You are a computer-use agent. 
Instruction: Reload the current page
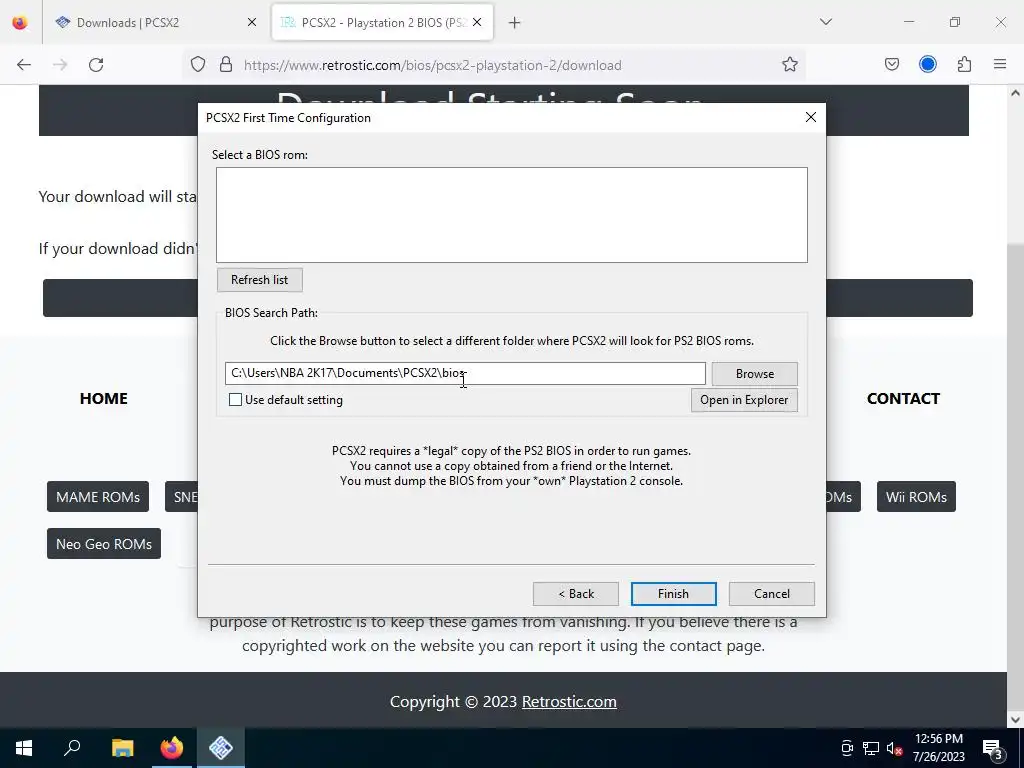(x=96, y=65)
